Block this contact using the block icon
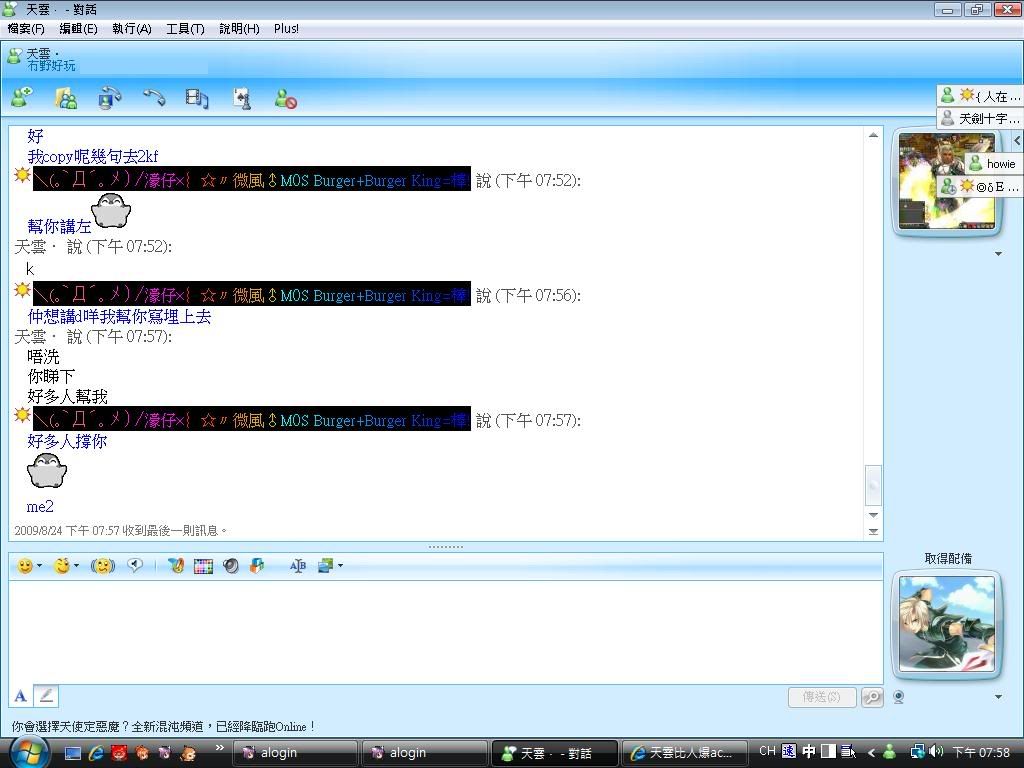The image size is (1024, 768). pyautogui.click(x=285, y=98)
